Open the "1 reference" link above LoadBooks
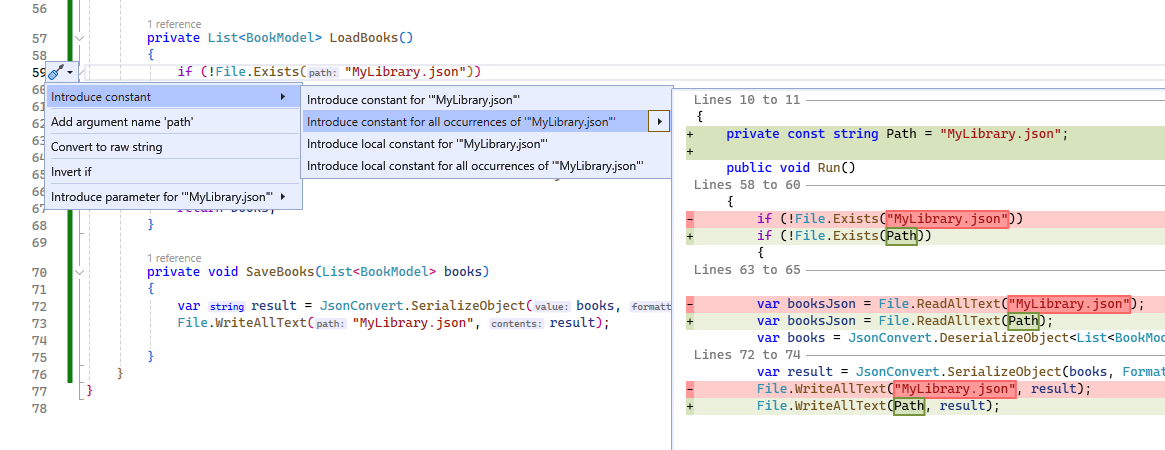 (x=174, y=23)
